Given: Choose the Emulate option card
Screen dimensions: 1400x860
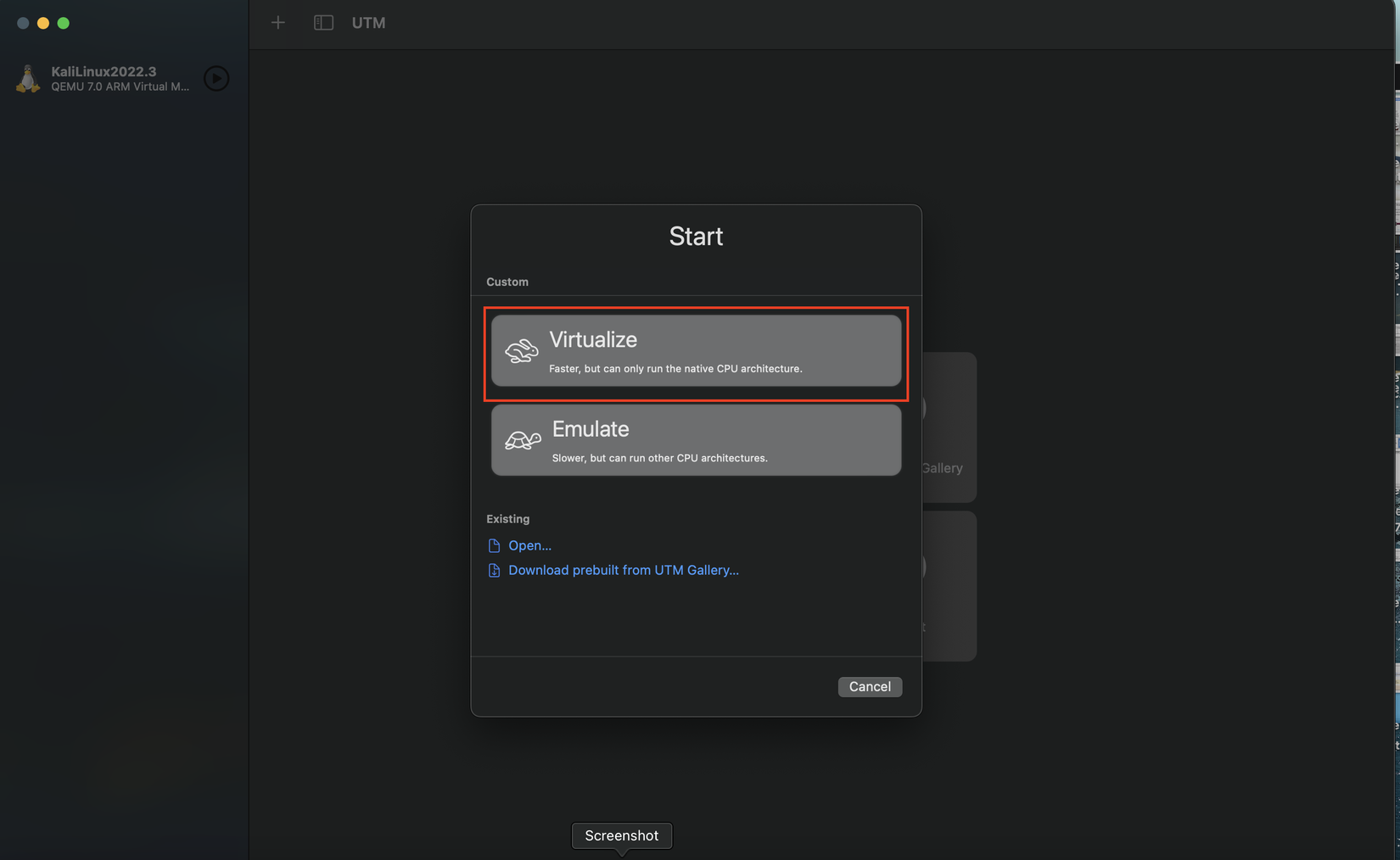Looking at the screenshot, I should pos(696,439).
